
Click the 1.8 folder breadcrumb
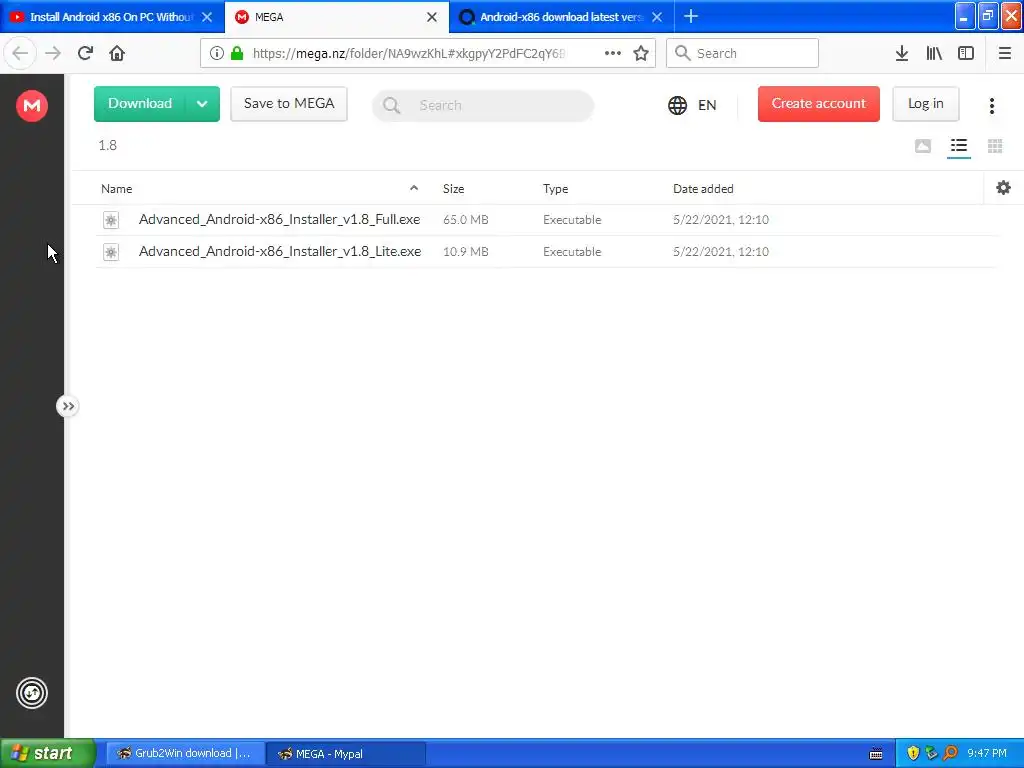[x=108, y=146]
